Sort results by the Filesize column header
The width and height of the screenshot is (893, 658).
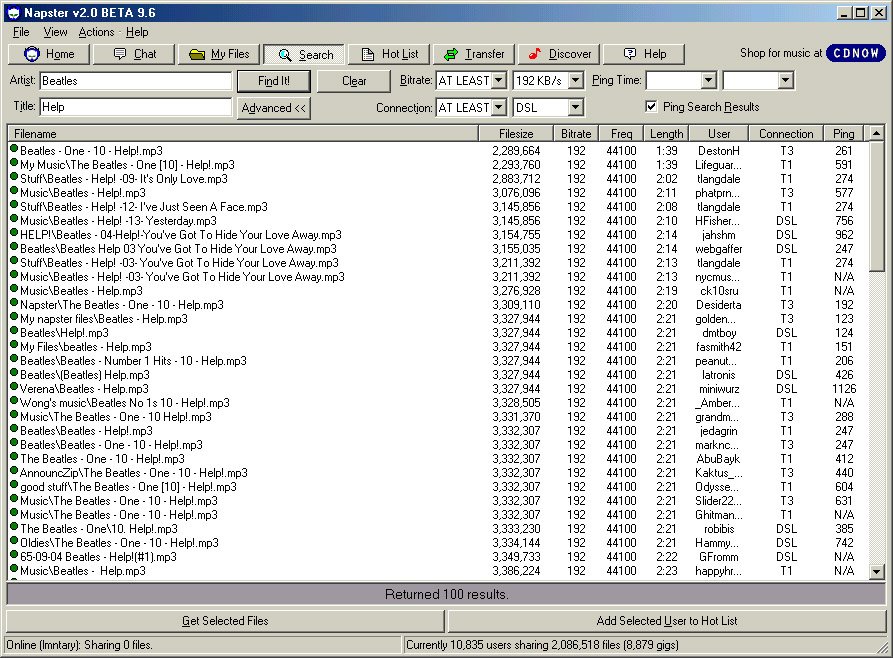coord(516,134)
